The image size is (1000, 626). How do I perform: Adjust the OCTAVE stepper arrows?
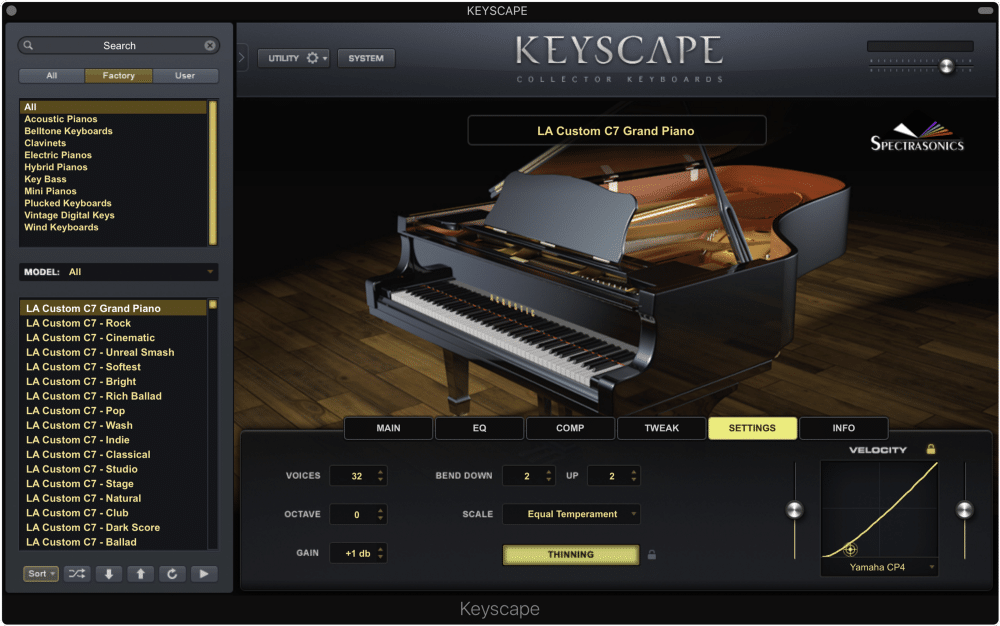380,514
